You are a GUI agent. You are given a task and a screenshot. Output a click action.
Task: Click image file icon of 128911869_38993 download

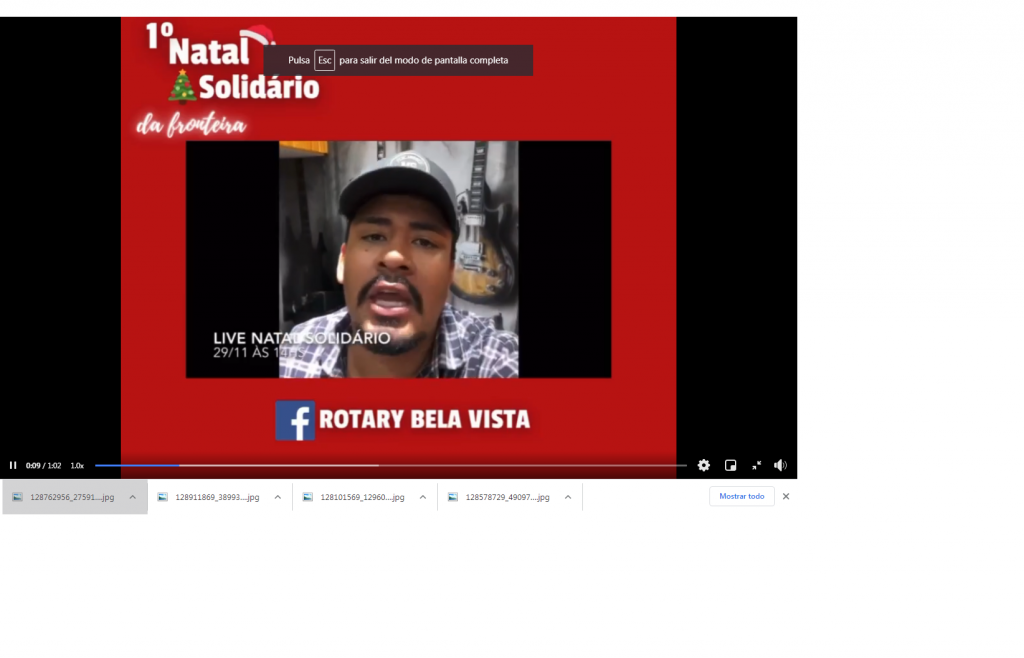(x=163, y=497)
